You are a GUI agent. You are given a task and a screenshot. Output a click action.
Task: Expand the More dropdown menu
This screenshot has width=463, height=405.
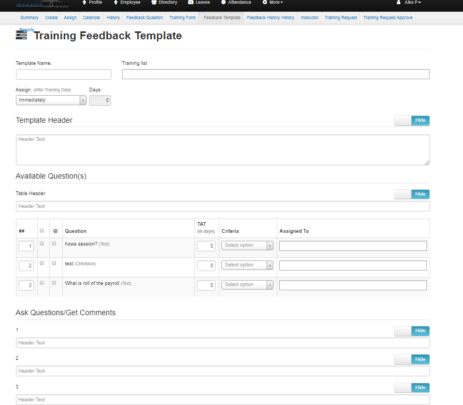[x=273, y=2]
